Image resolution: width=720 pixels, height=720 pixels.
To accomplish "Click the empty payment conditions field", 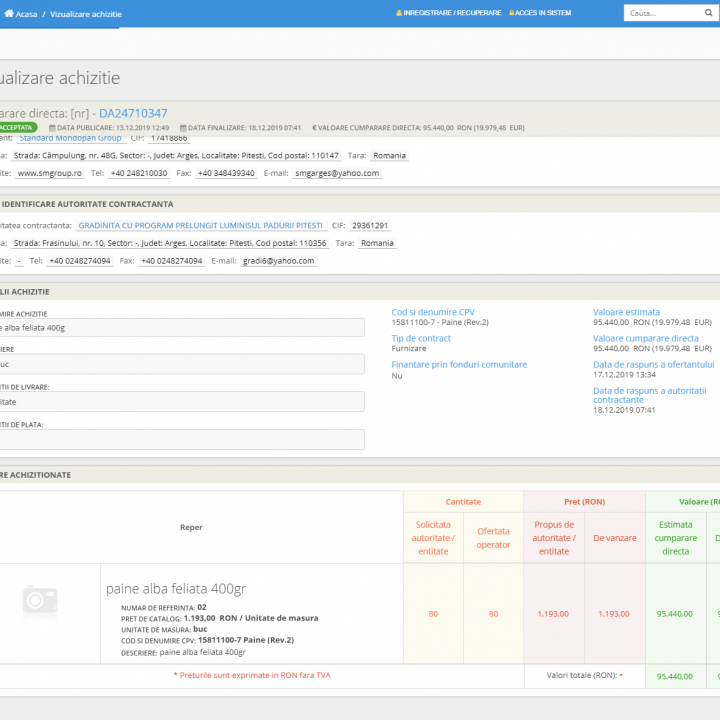I will click(182, 439).
